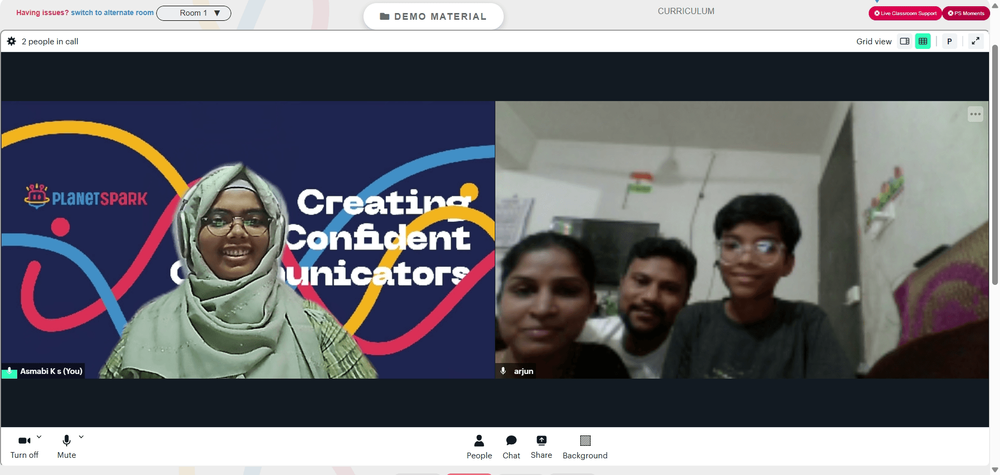Switch to sidebar layout view icon
Screen dimensions: 1000x475
[904, 41]
